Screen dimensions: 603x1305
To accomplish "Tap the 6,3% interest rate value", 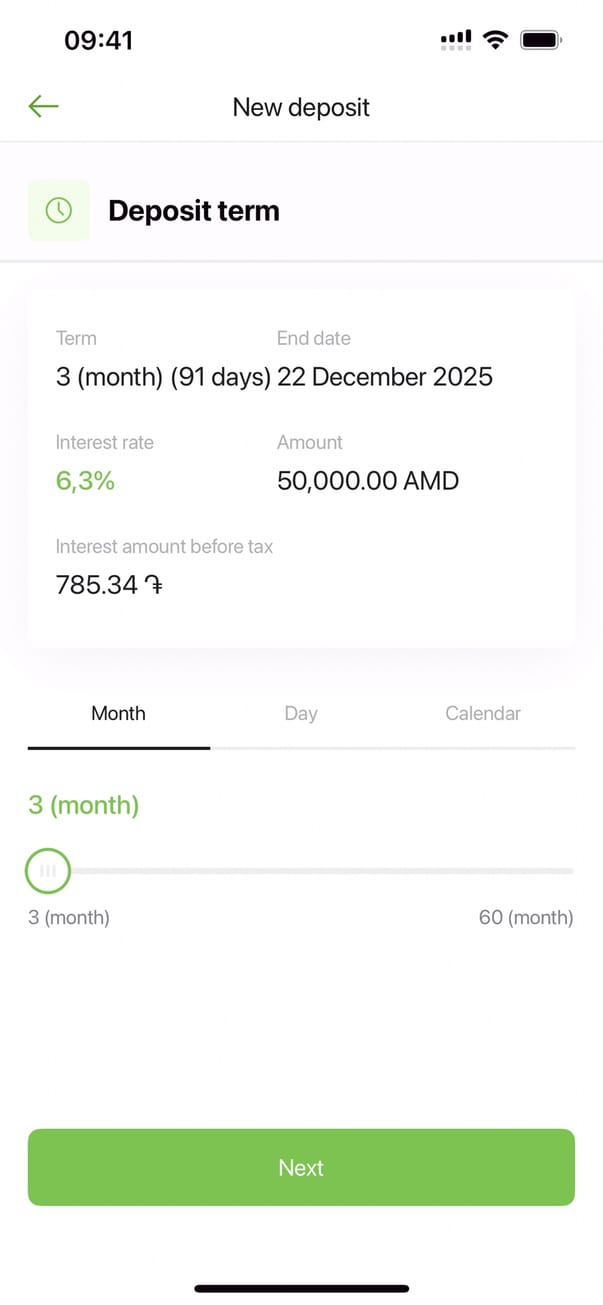I will coord(85,481).
